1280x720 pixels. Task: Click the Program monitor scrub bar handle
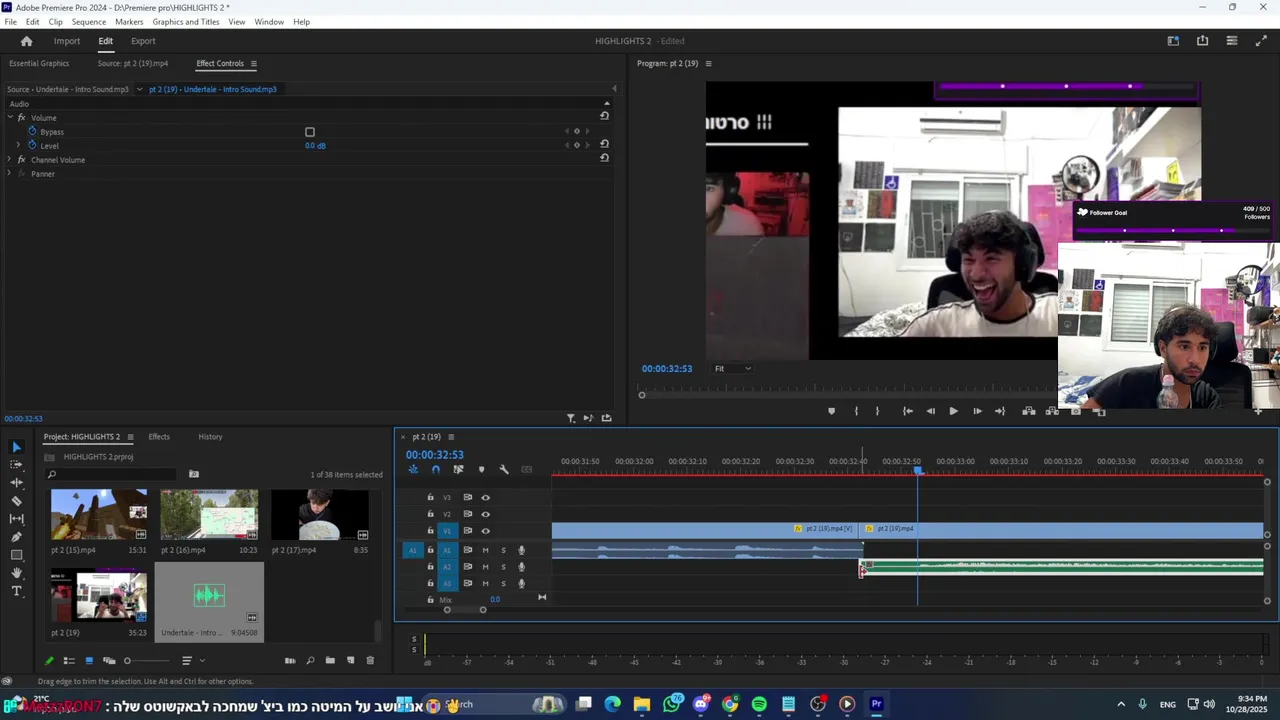coord(642,395)
